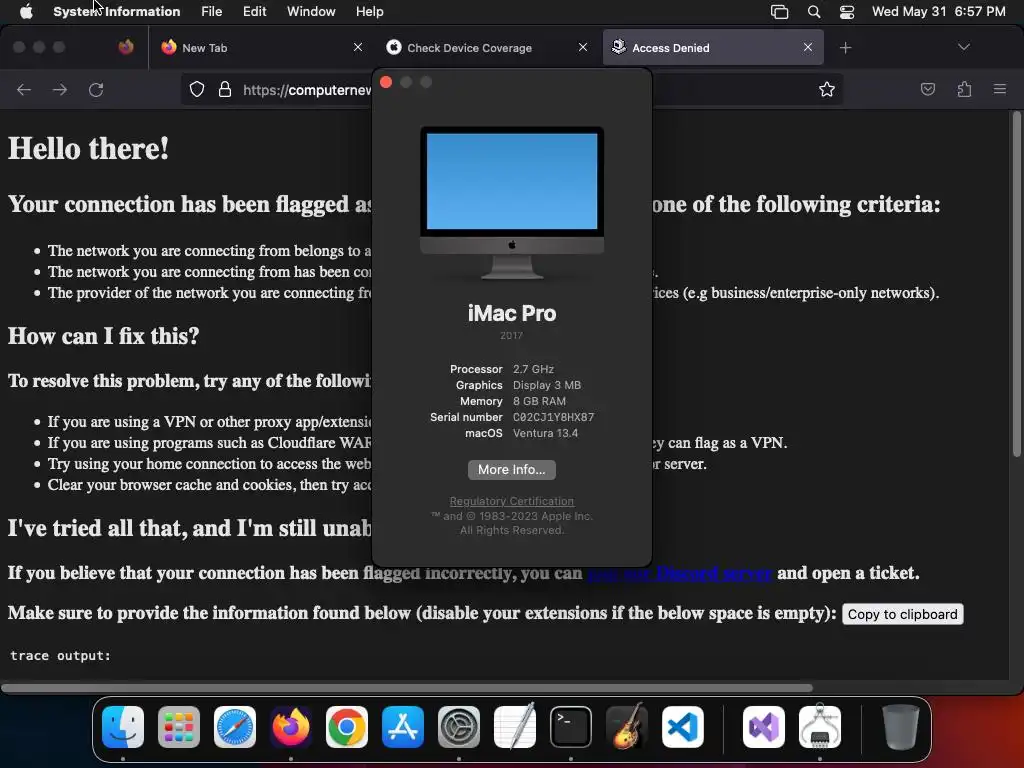This screenshot has width=1024, height=768.
Task: Close the New Tab tab
Action: [x=358, y=47]
